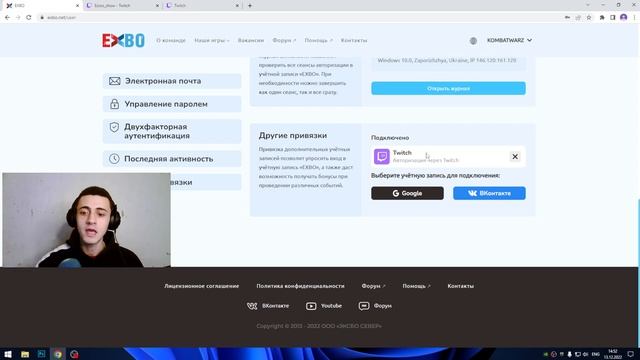Disconnect Twitch with the X button
The image size is (640, 360).
[515, 156]
